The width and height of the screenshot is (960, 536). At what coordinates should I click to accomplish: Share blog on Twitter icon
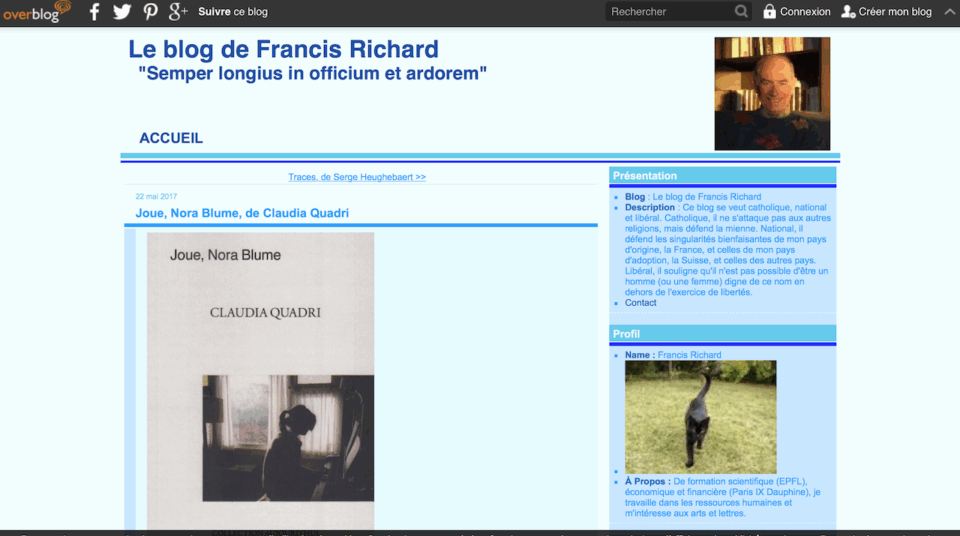point(122,12)
